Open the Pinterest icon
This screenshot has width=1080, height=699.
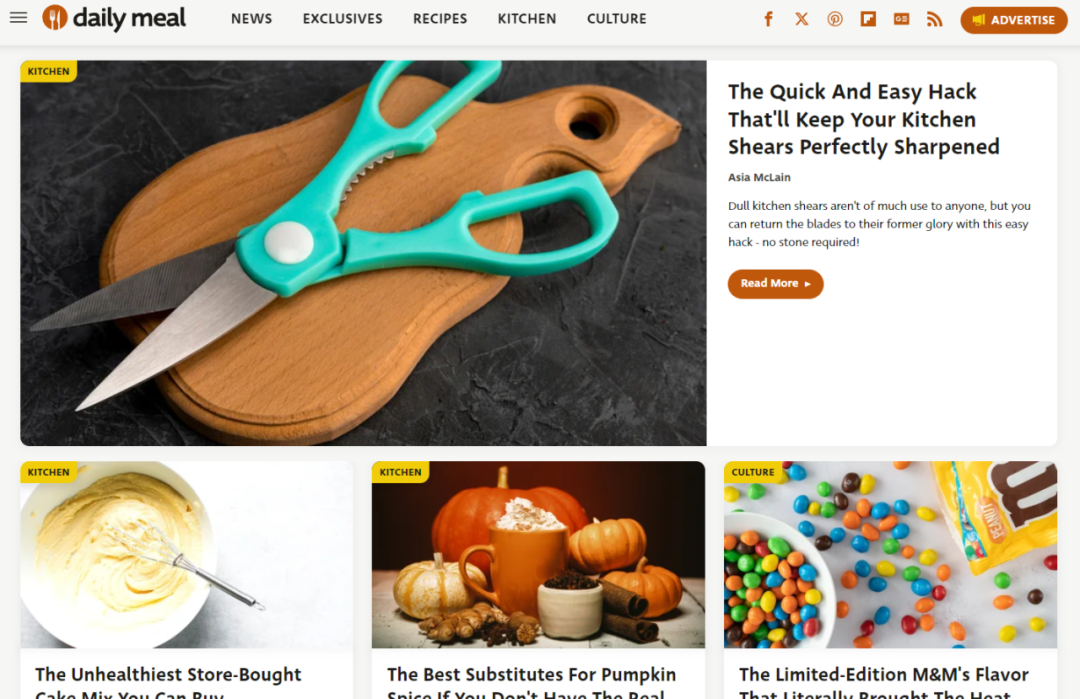click(x=835, y=19)
